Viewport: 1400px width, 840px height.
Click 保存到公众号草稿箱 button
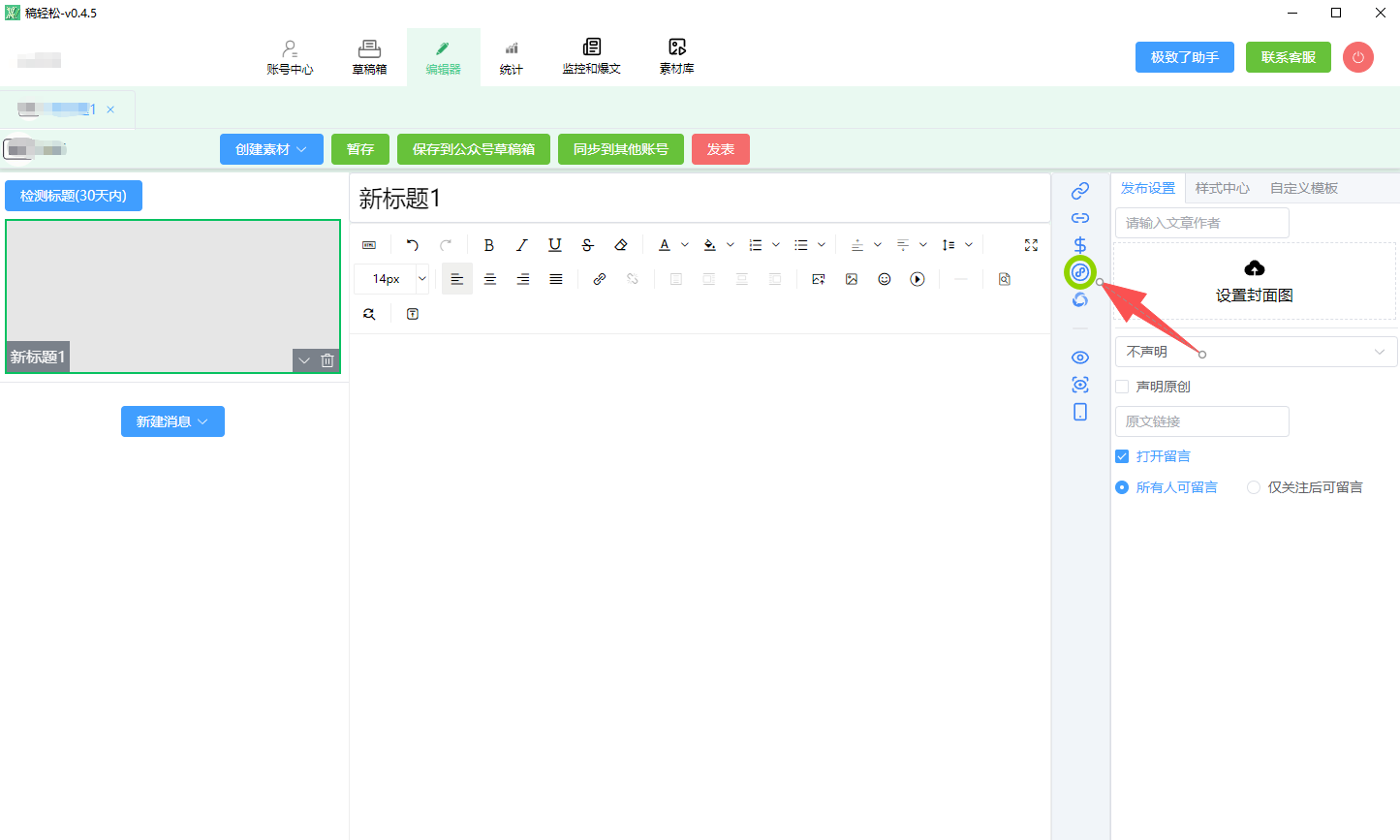(474, 149)
